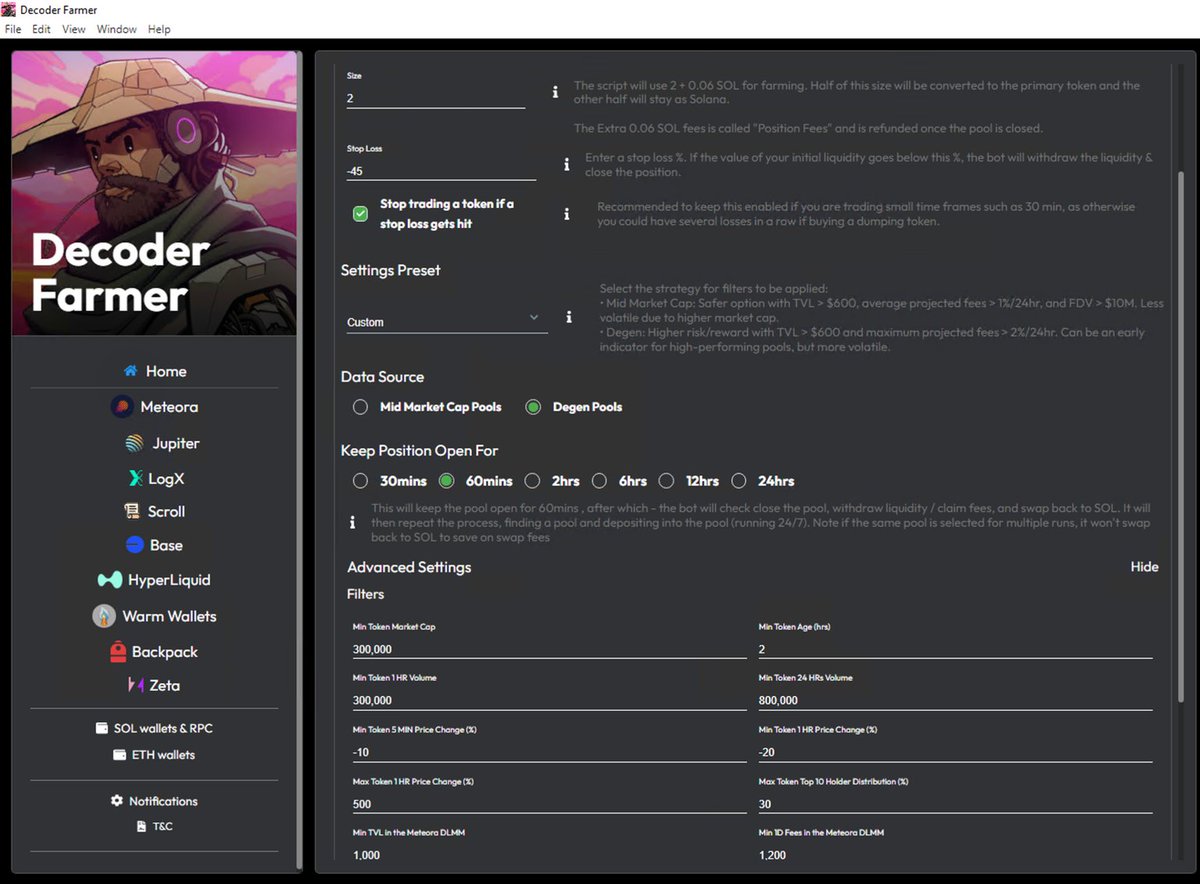Click the Decoder Farmer banner artwork

(x=154, y=193)
